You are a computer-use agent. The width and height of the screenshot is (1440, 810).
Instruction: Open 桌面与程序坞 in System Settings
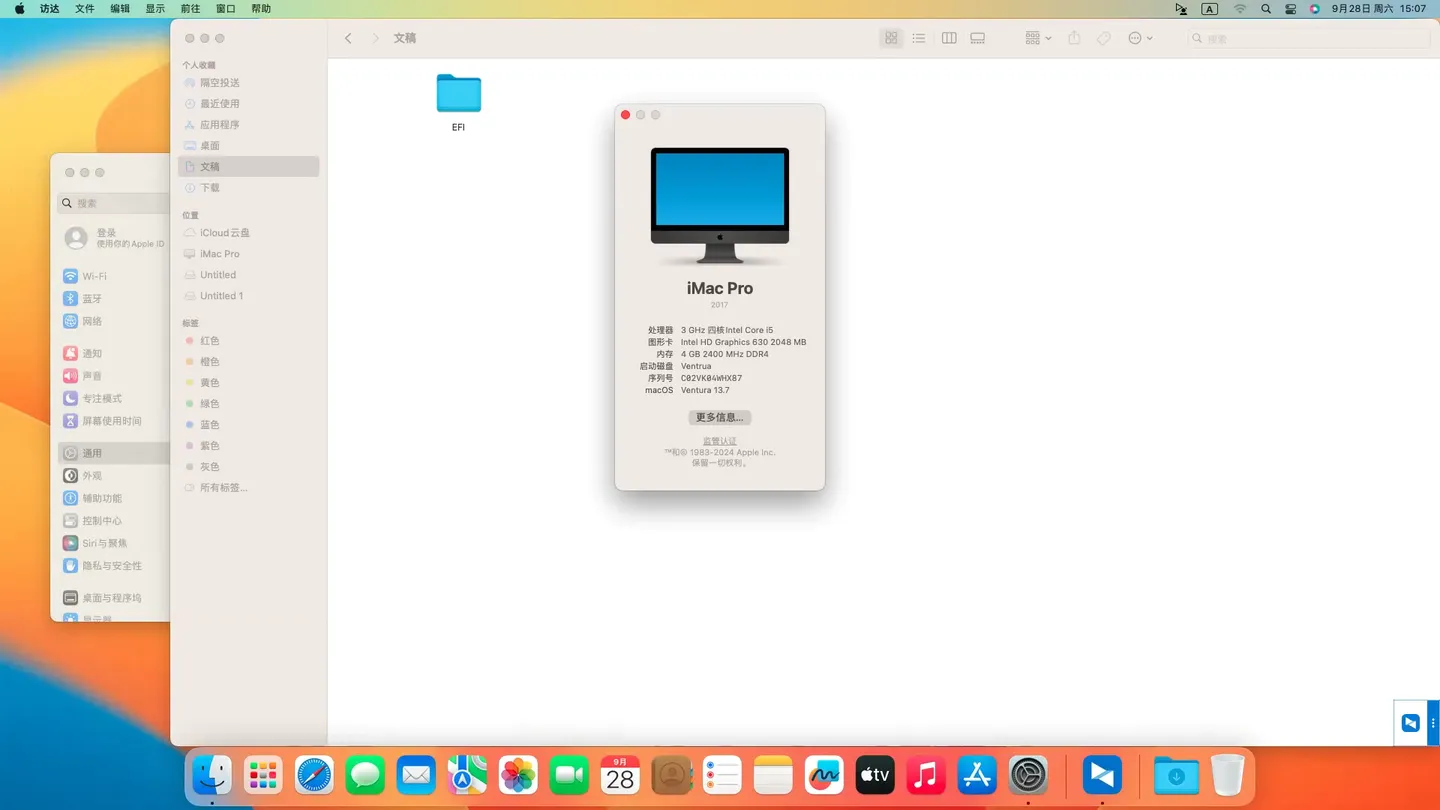[114, 598]
